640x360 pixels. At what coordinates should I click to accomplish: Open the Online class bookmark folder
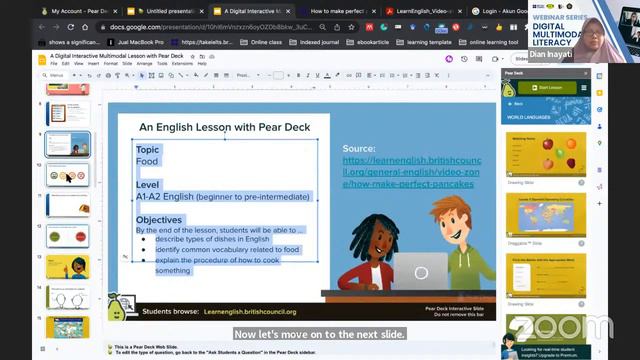click(x=261, y=42)
